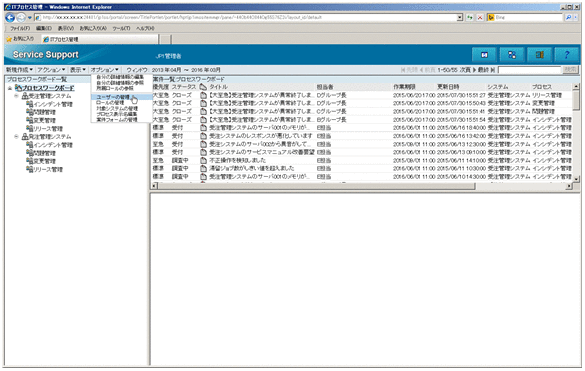Click document icon beside 不正操作を検知しました
The width and height of the screenshot is (585, 371).
pos(203,160)
